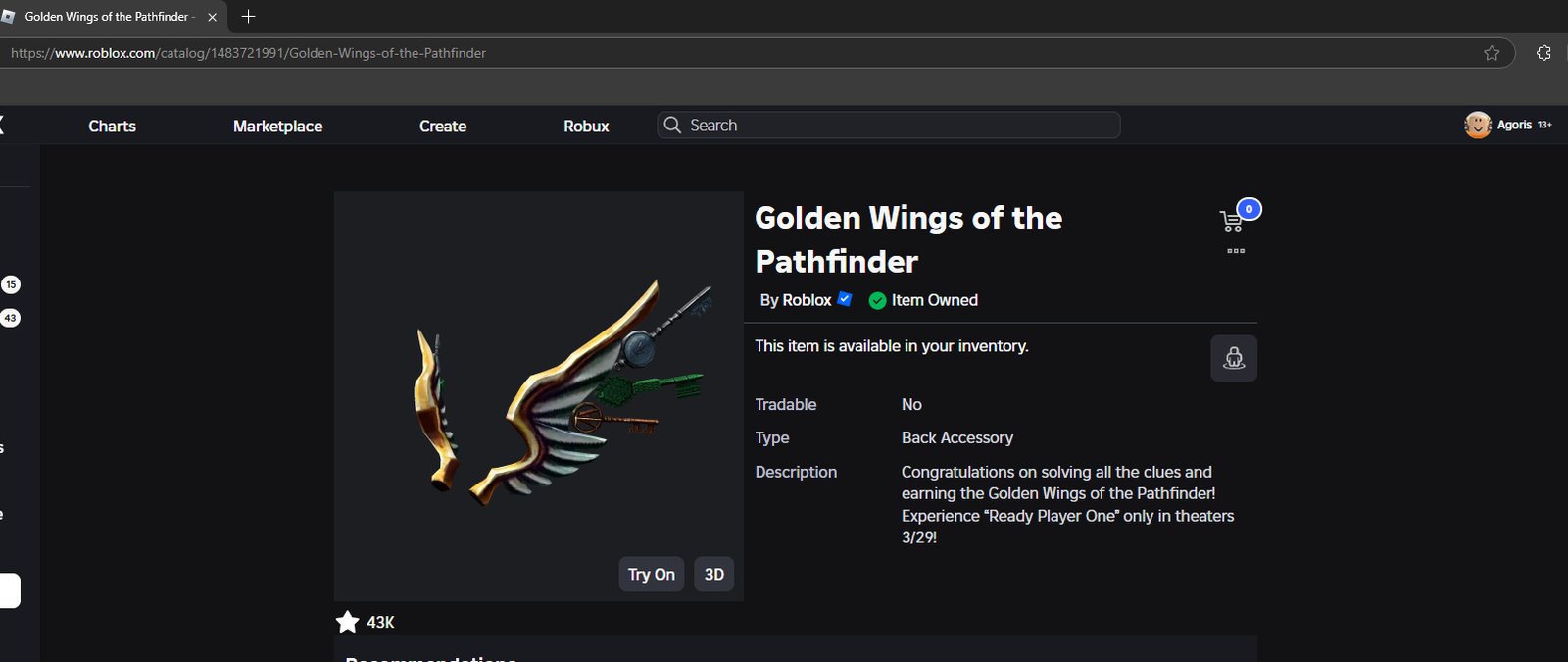Screen dimensions: 1568x662
Task: Click the Item Owned label
Action: tap(935, 300)
